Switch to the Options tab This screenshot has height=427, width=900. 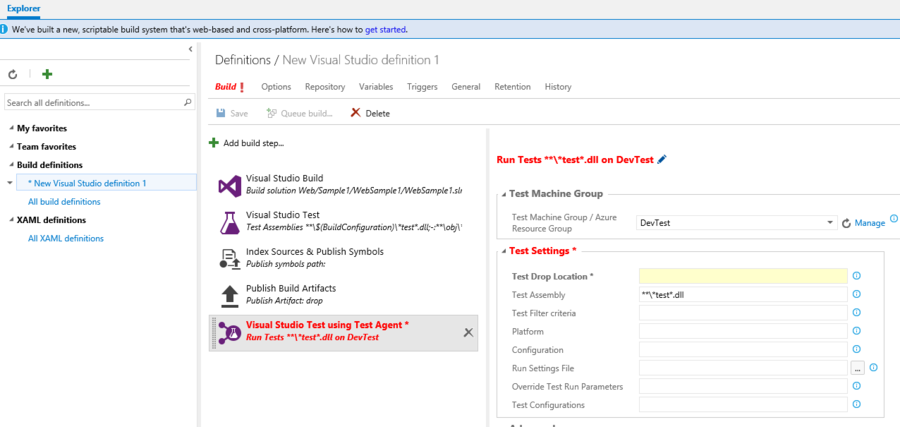(x=276, y=87)
